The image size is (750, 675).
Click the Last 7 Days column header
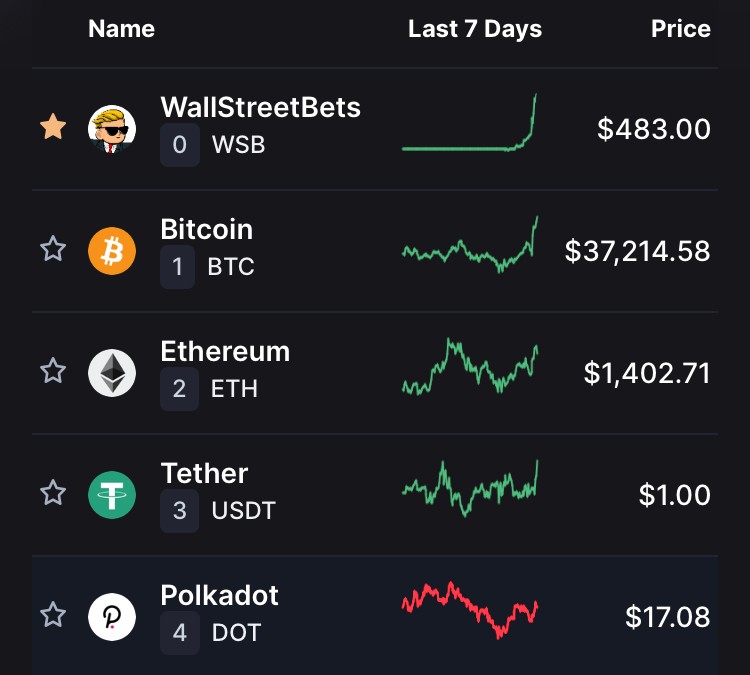(x=475, y=29)
